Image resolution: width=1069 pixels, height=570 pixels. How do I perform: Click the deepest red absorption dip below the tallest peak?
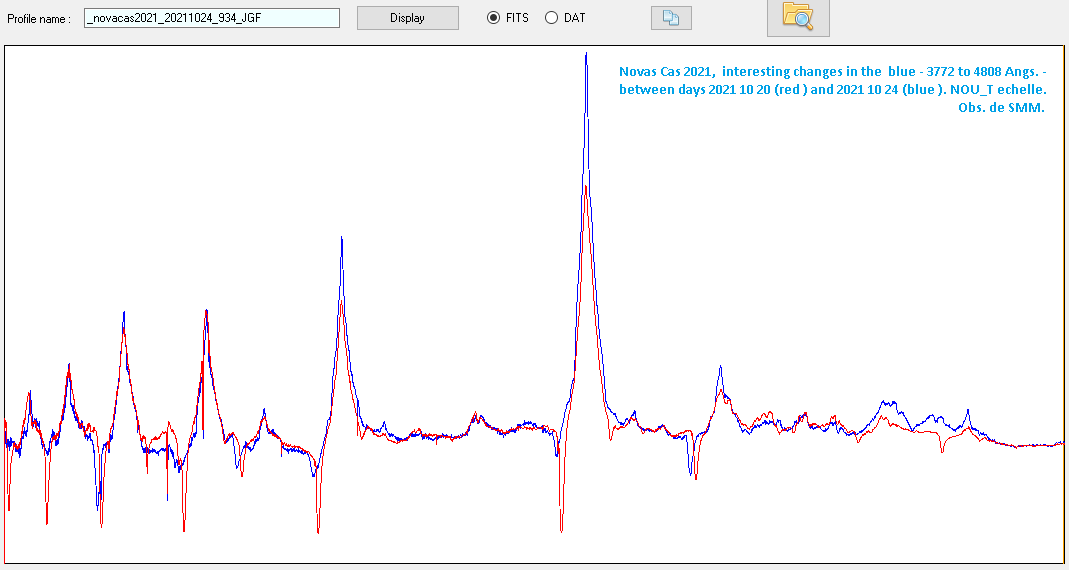tap(561, 528)
